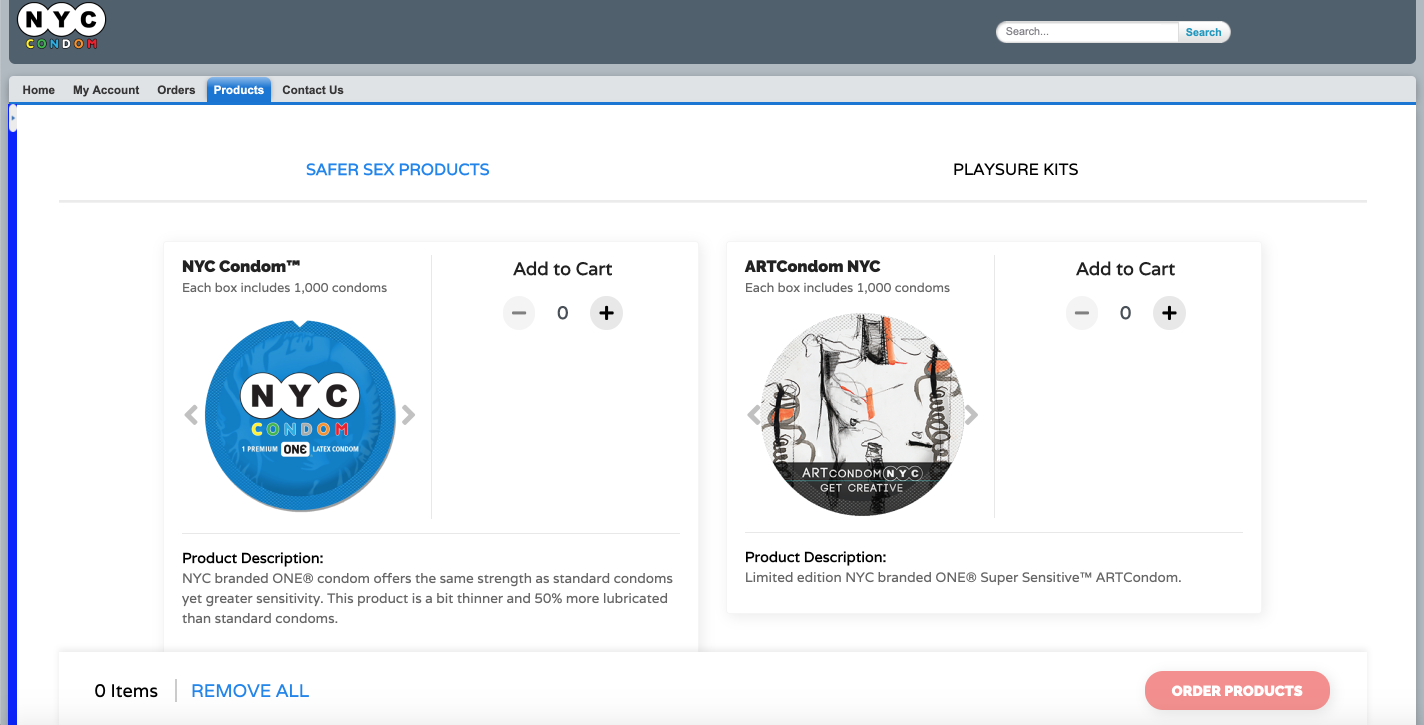Switch to Safer Sex Products category
Viewport: 1424px width, 725px height.
[x=398, y=170]
